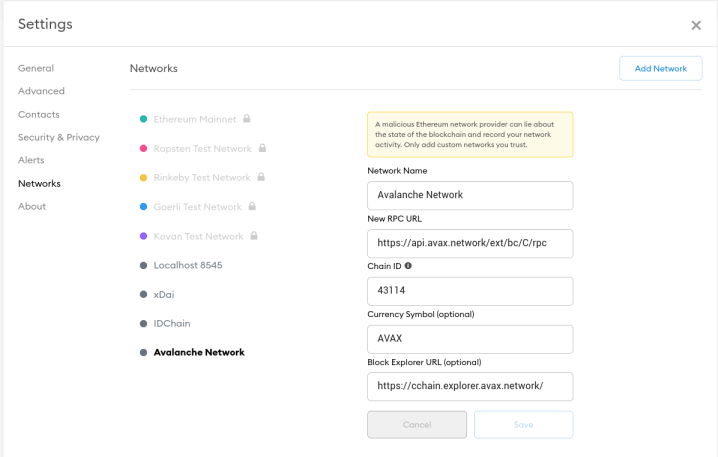The height and width of the screenshot is (457, 718).
Task: Click the lock icon beside Goerli Test Network
Action: pos(252,206)
